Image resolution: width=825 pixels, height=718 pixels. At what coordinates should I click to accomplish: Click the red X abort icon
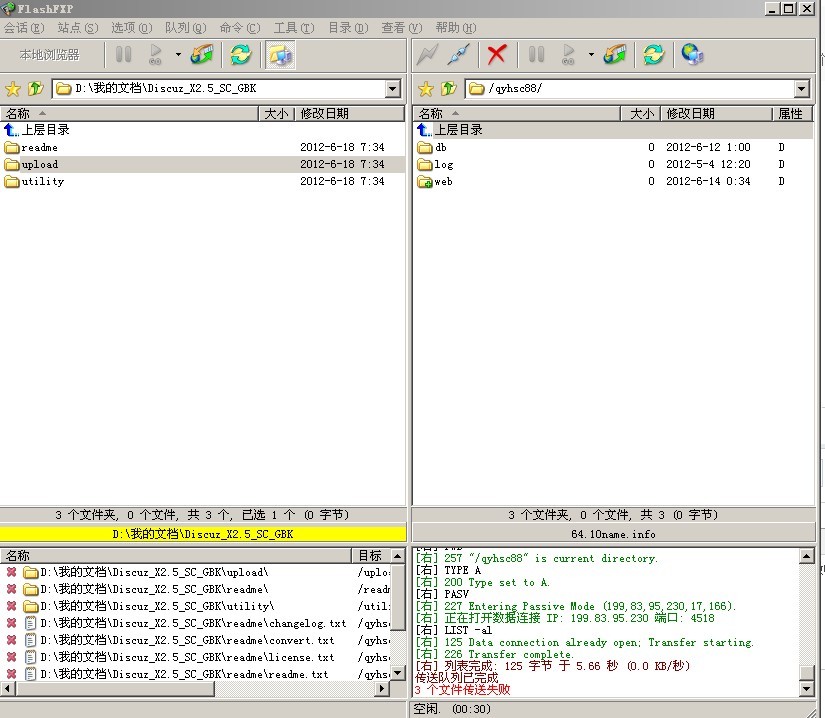coord(497,54)
